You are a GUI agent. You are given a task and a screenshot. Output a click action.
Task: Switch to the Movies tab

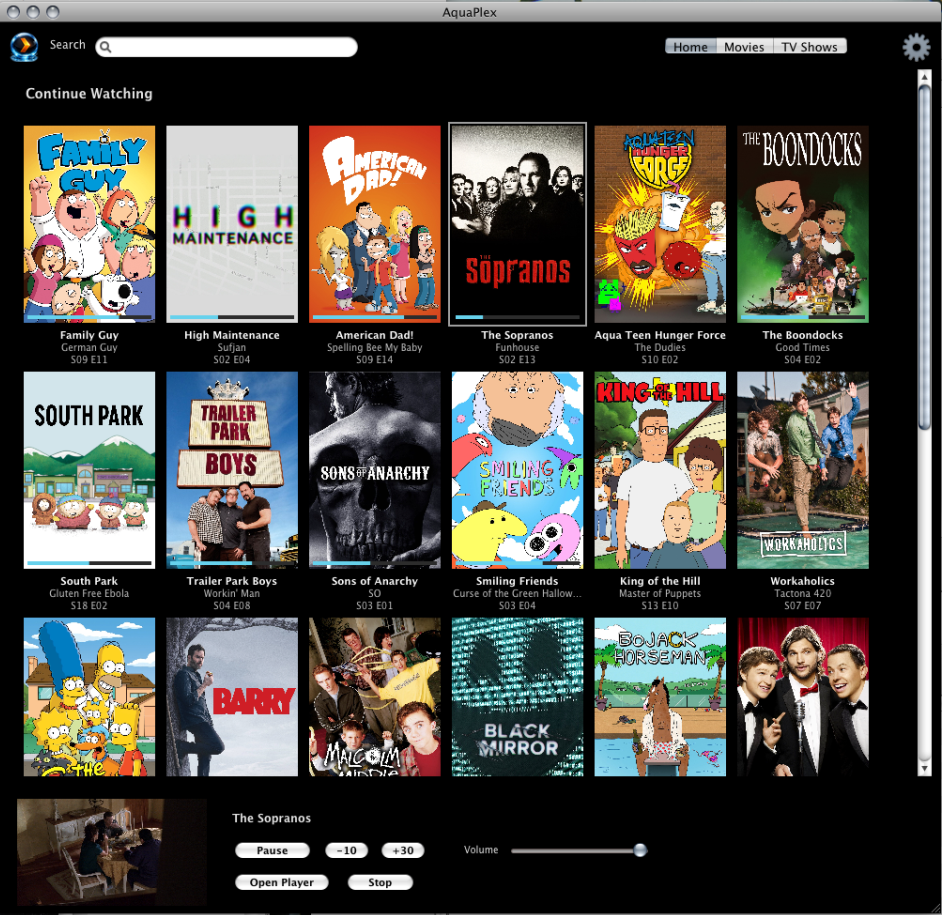coord(744,47)
